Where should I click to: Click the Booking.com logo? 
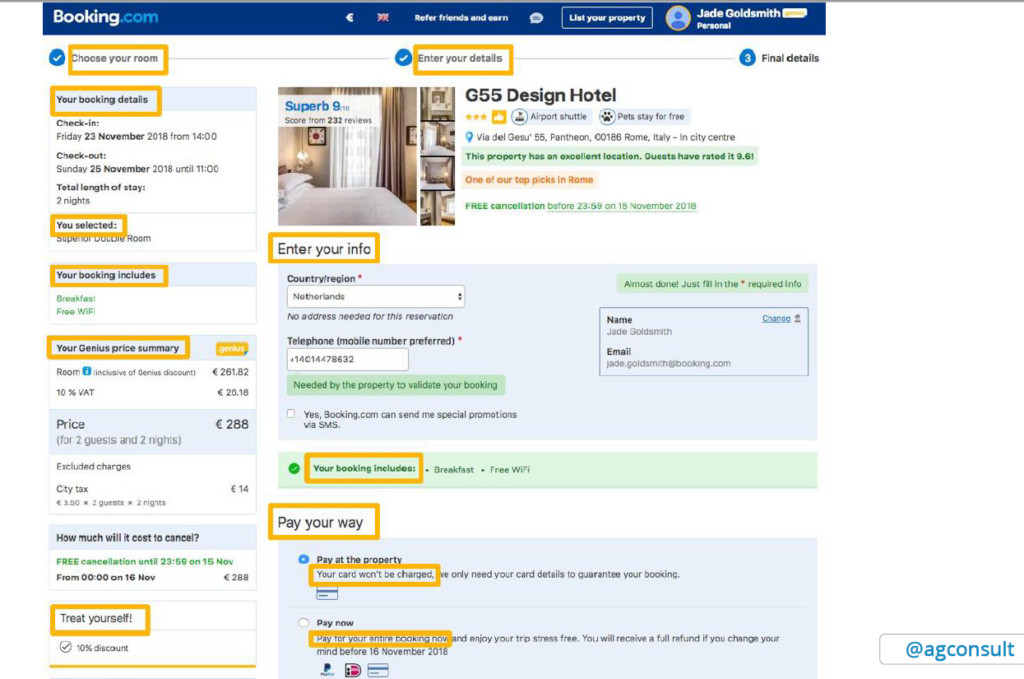(x=105, y=17)
